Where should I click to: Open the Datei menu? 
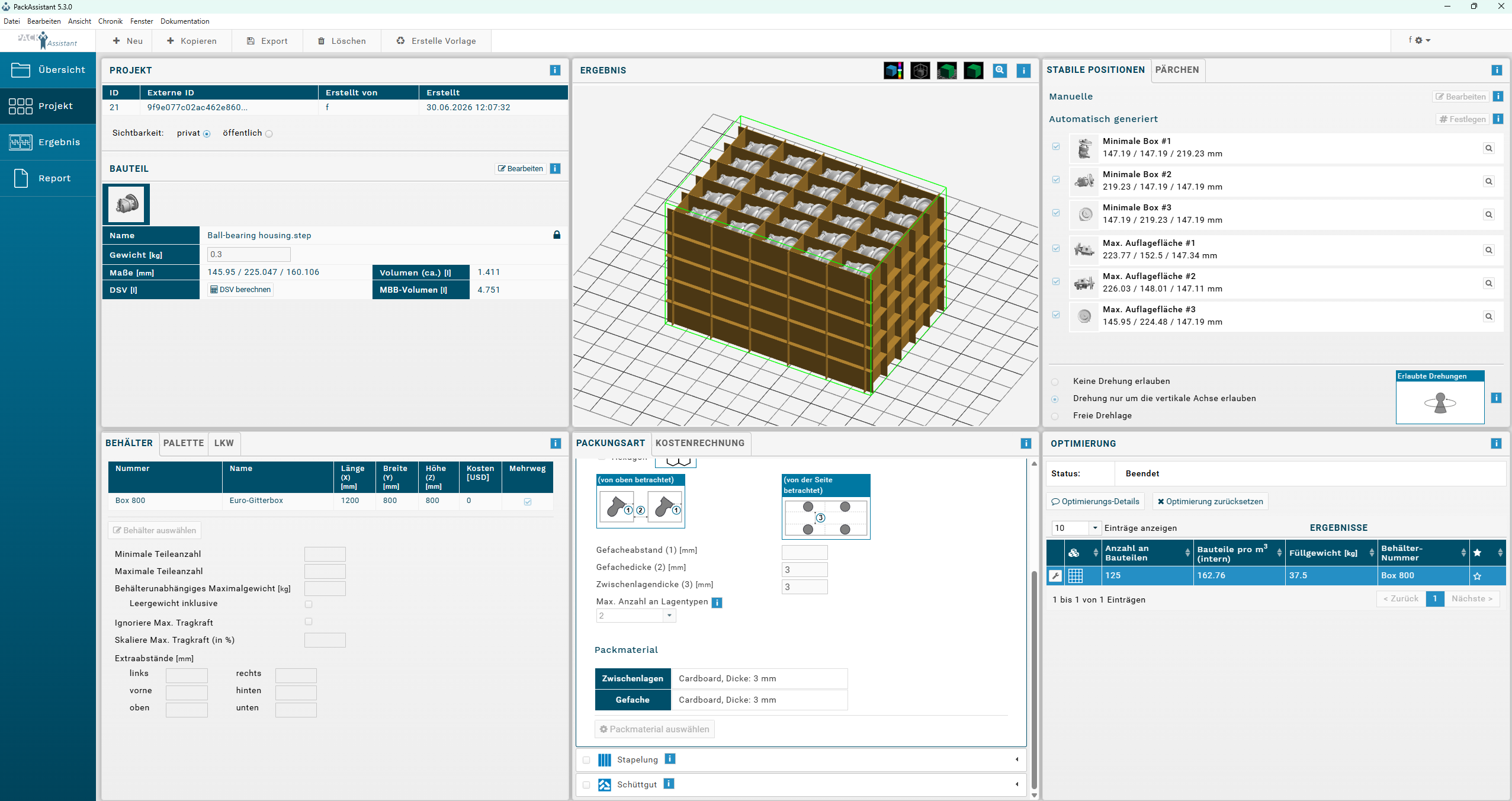click(x=12, y=21)
